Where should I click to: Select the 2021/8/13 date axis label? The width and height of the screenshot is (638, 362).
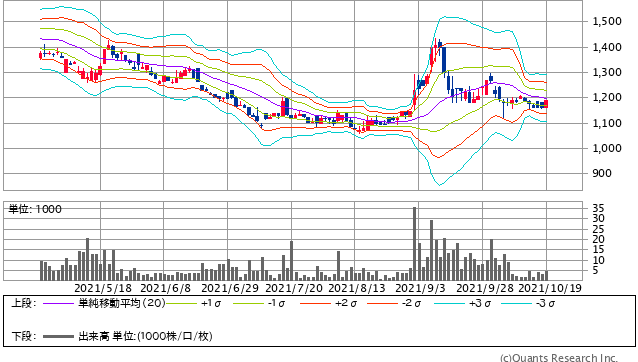[357, 288]
